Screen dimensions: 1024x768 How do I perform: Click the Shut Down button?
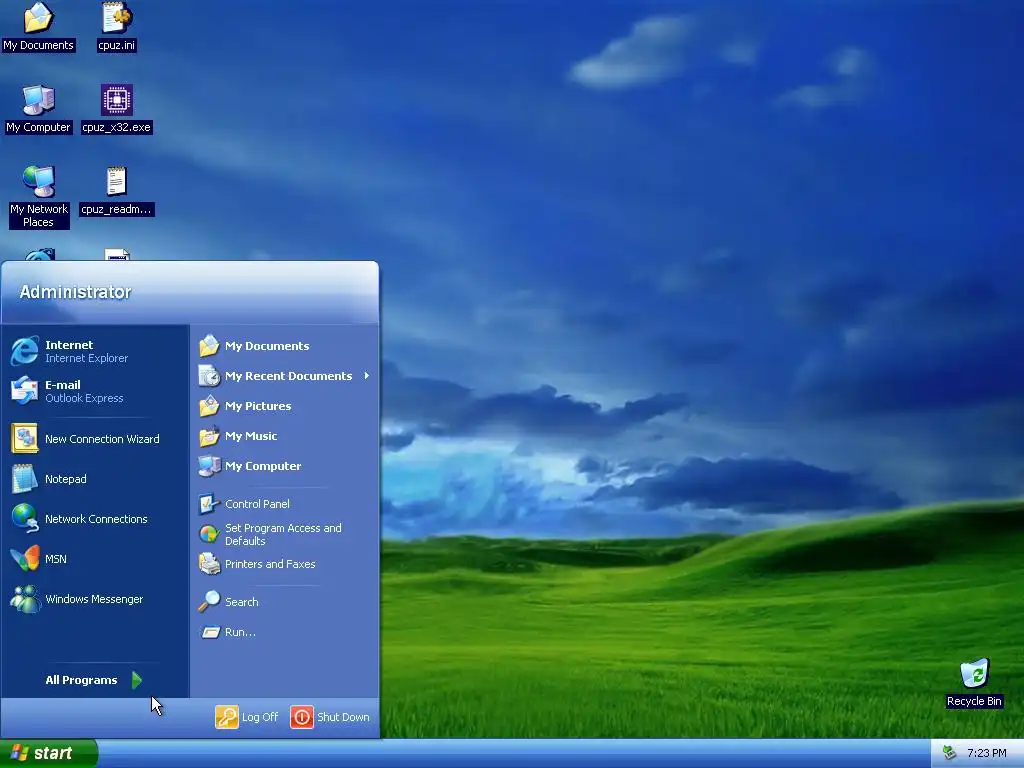coord(330,716)
